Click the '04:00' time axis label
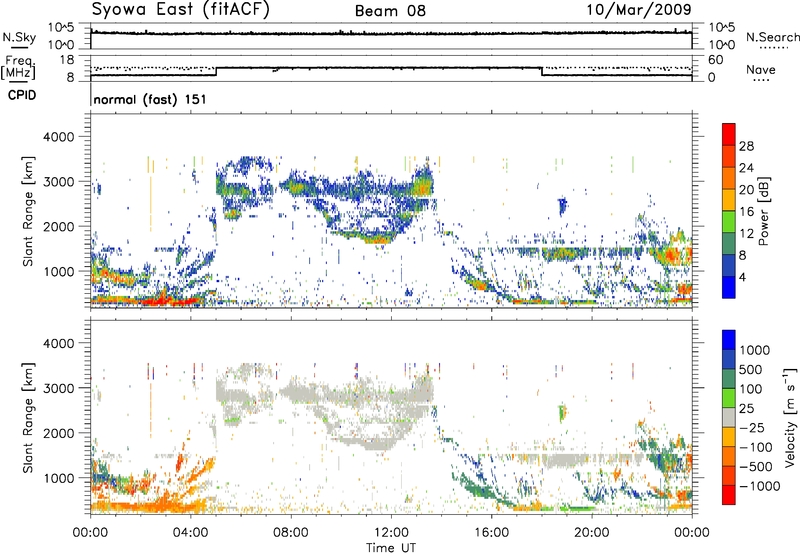The height and width of the screenshot is (554, 800). point(191,532)
